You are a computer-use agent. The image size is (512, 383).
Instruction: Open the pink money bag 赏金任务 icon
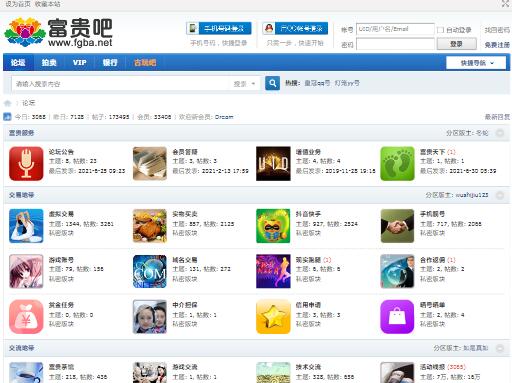click(26, 317)
